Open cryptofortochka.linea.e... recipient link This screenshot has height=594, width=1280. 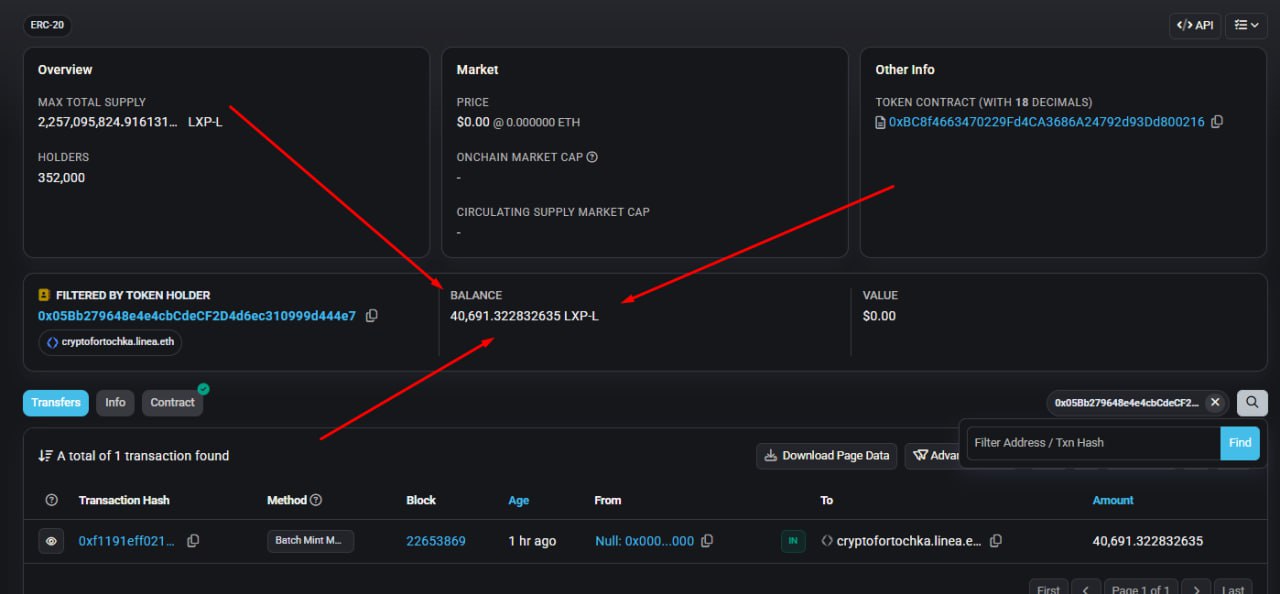pyautogui.click(x=909, y=541)
